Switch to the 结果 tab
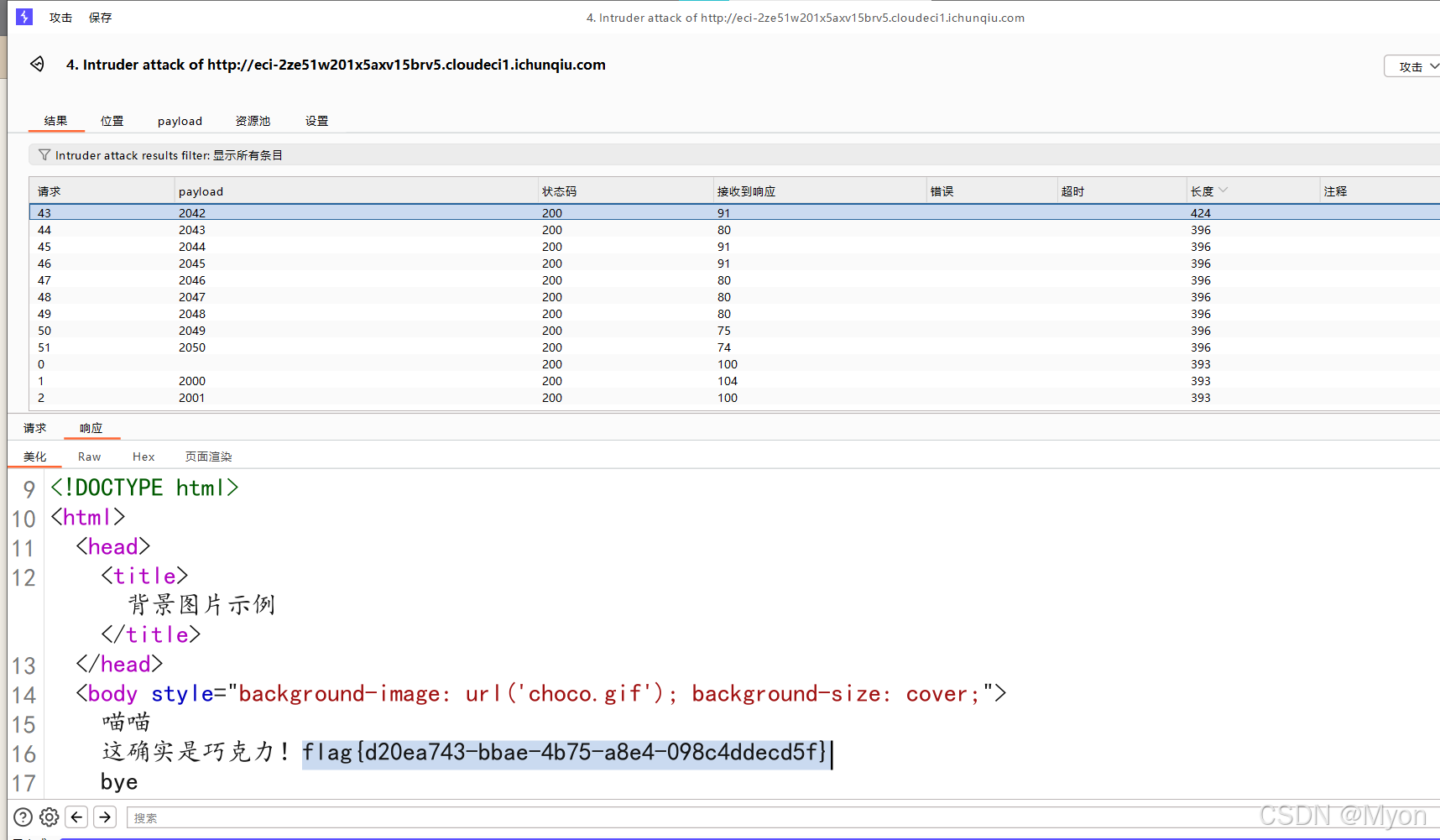1440x840 pixels. click(56, 121)
